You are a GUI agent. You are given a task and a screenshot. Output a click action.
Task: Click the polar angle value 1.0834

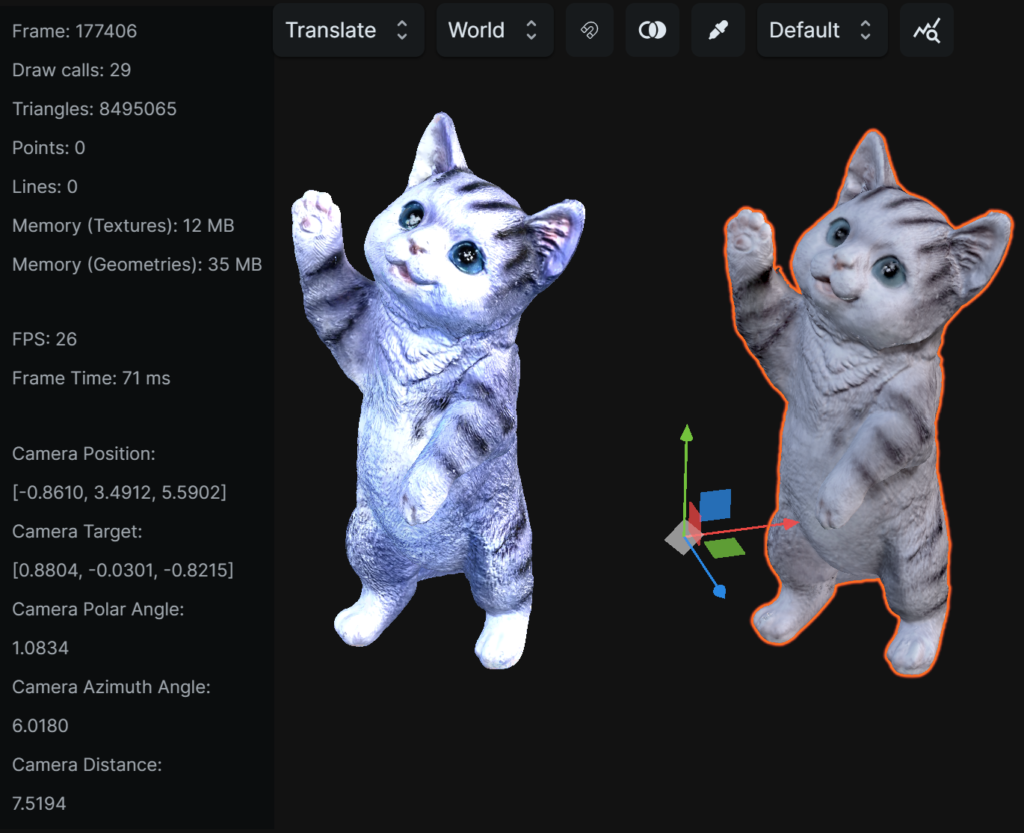40,648
